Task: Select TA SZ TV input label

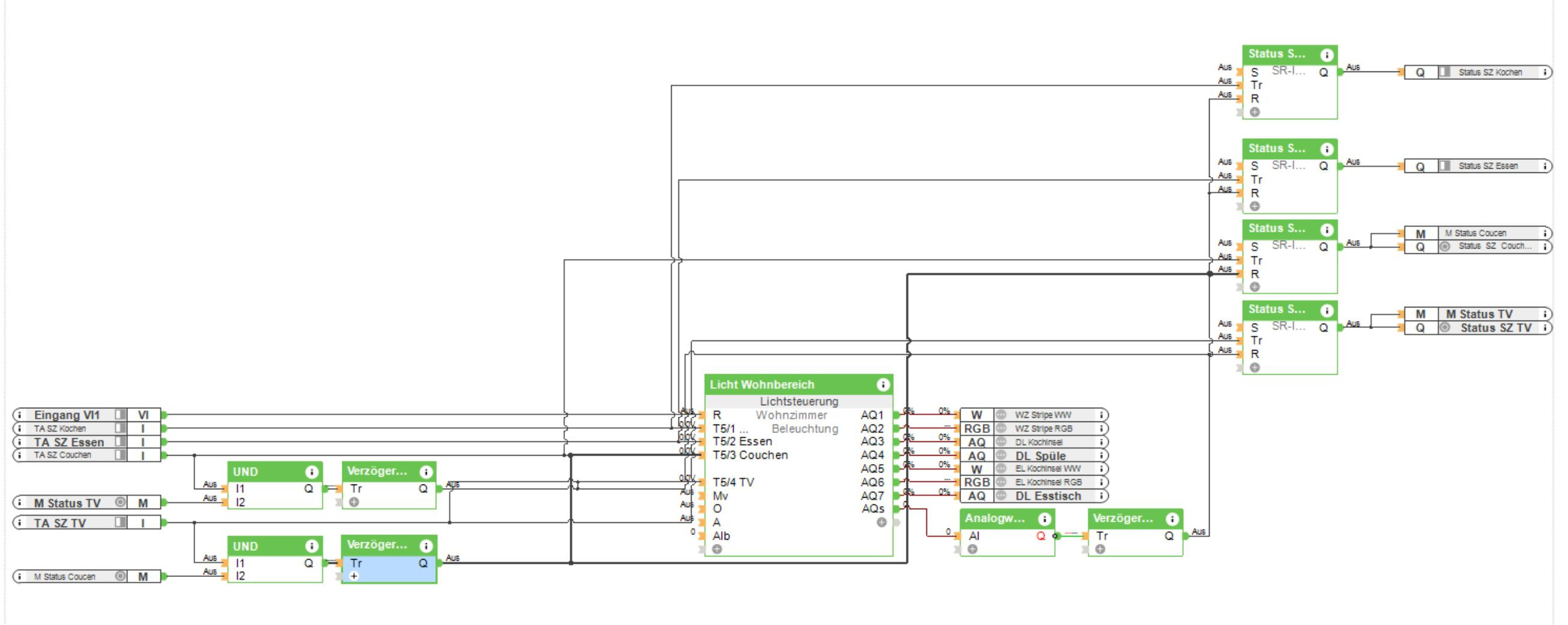Action: tap(59, 523)
